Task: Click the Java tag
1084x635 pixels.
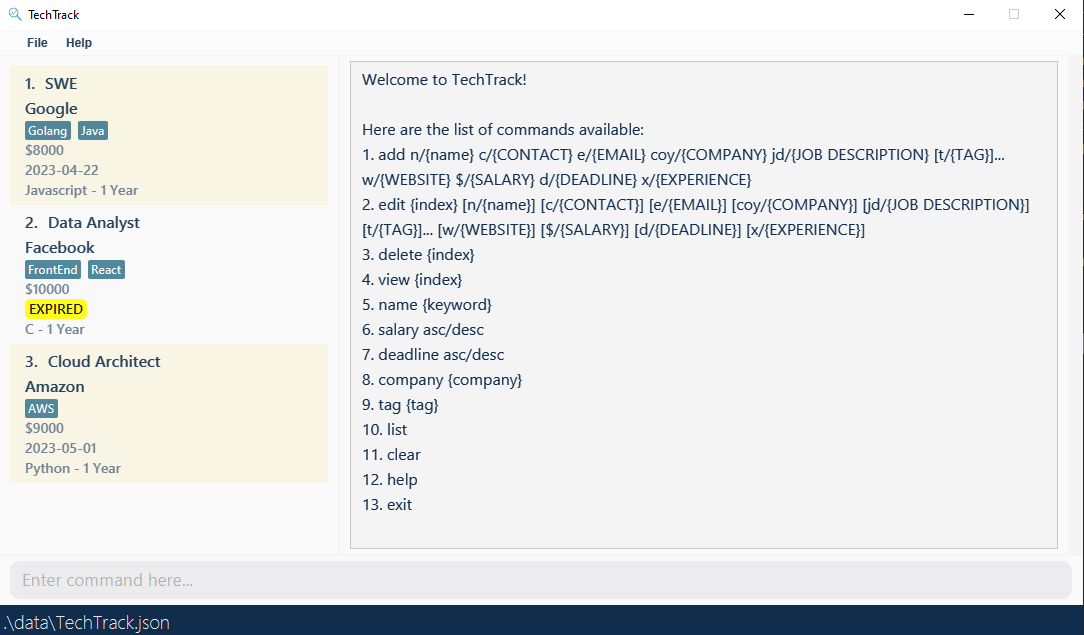Action: point(93,131)
